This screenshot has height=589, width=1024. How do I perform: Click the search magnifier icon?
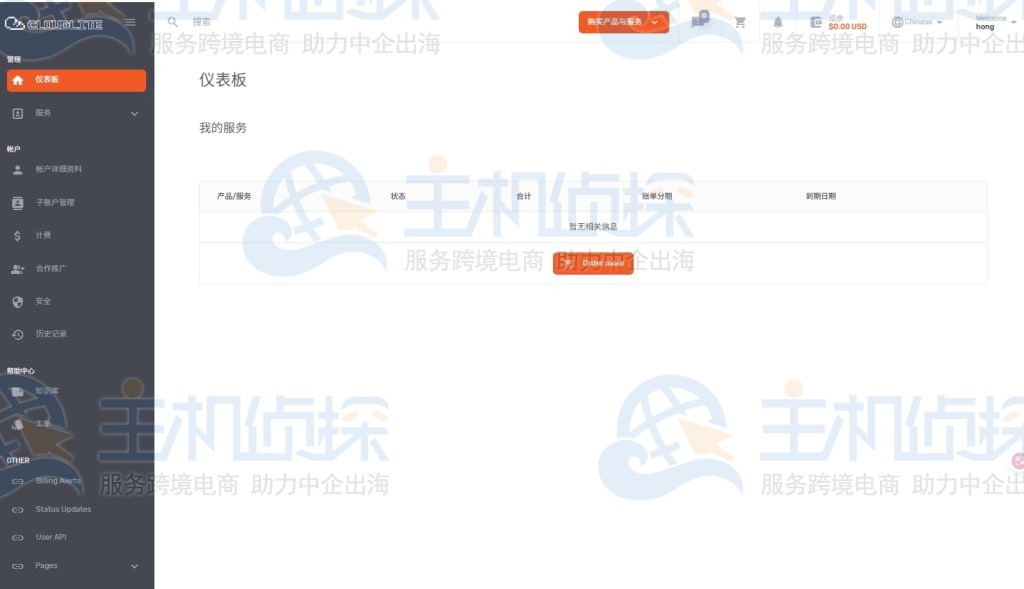pos(172,21)
